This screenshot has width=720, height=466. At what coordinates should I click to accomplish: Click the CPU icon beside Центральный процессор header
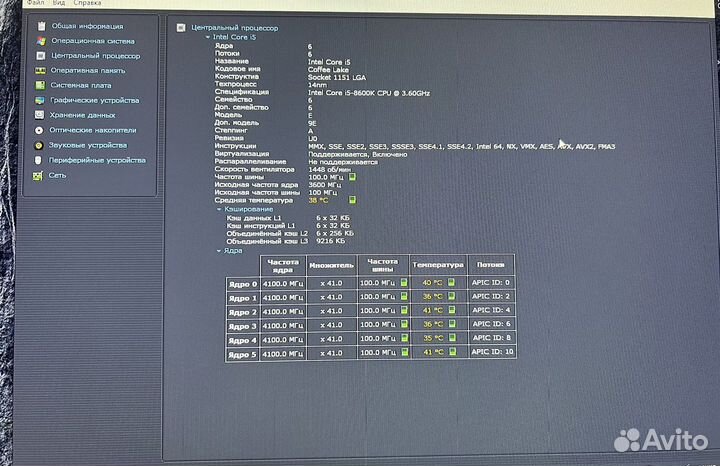[x=181, y=28]
